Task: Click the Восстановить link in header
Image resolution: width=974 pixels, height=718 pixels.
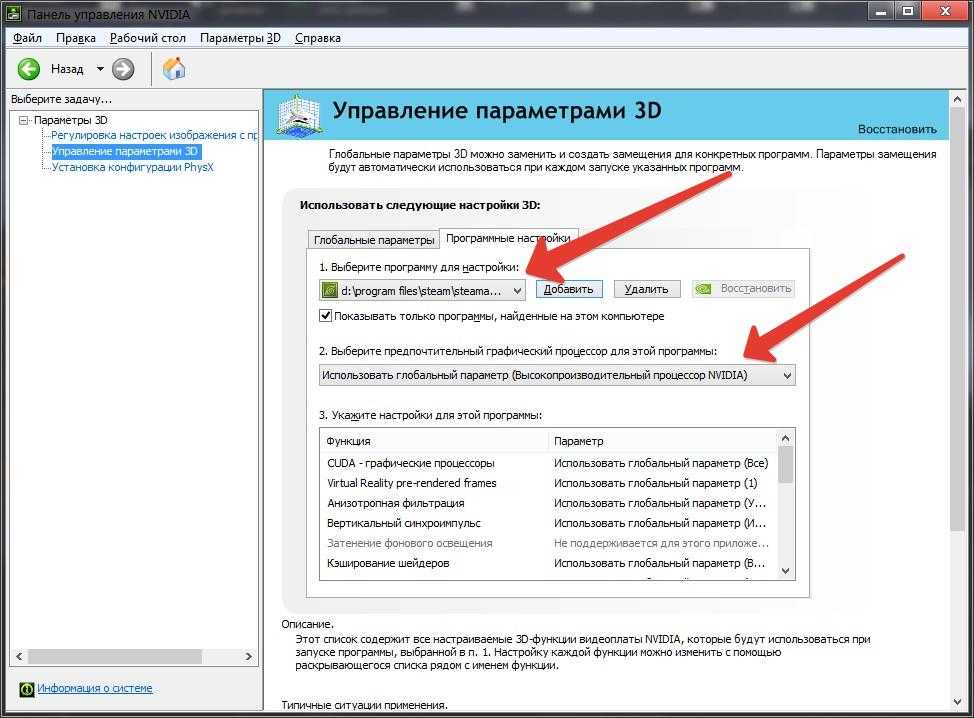Action: pos(897,129)
